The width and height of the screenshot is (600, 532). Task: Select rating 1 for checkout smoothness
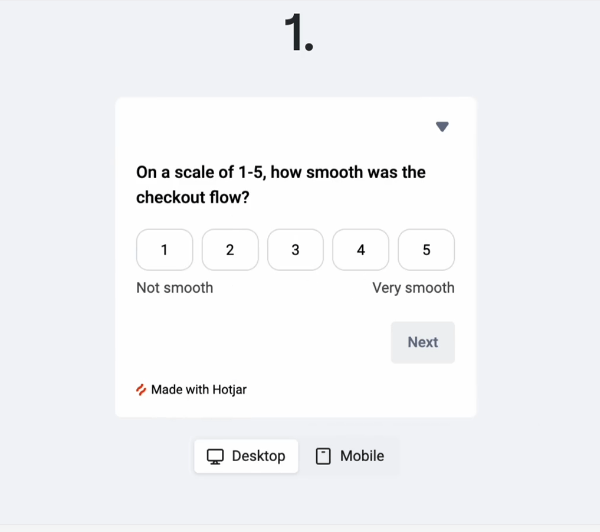pyautogui.click(x=165, y=250)
